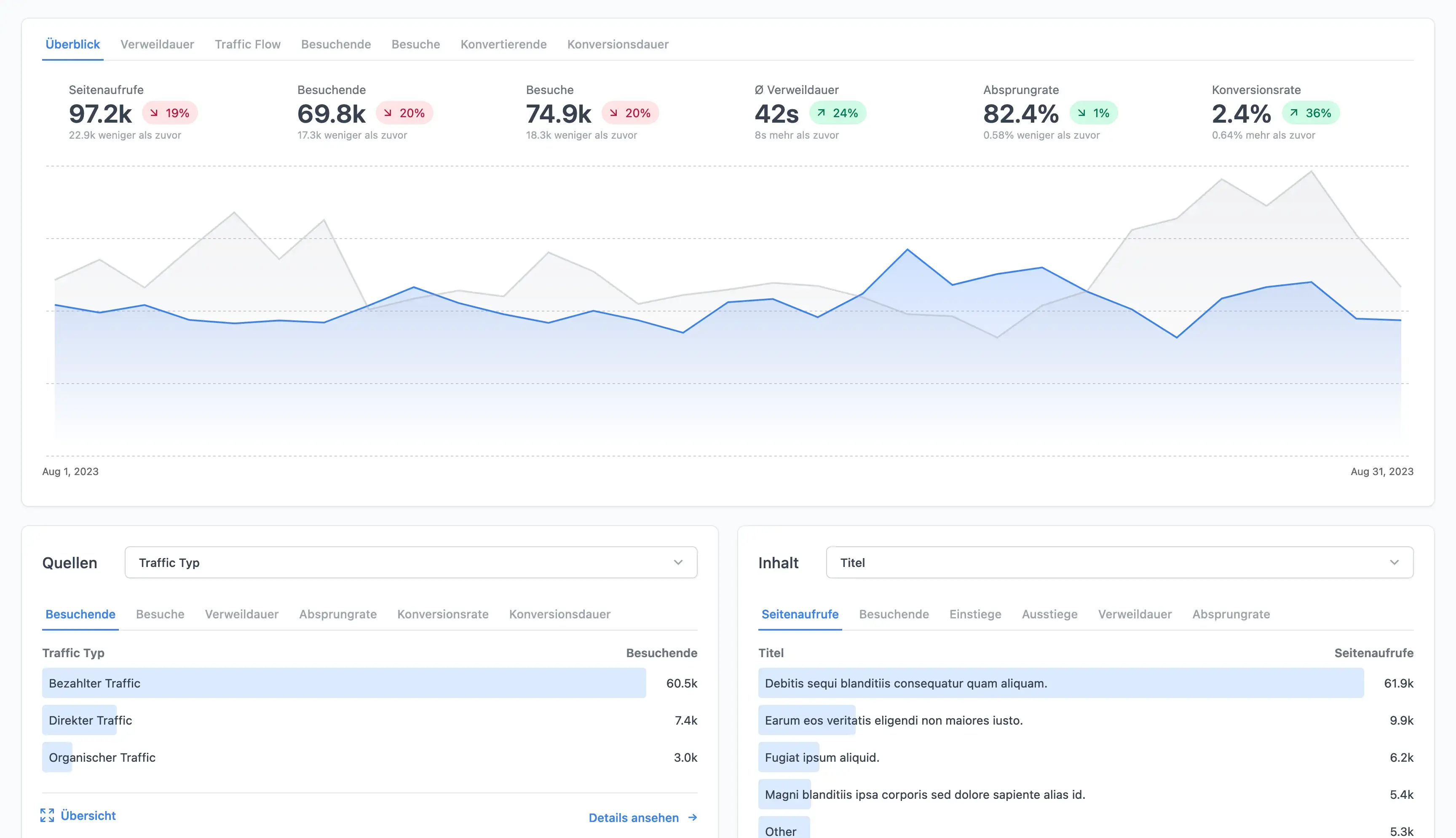Screen dimensions: 1456x838
Task: Open the Traffic Typ dropdown
Action: [x=411, y=562]
